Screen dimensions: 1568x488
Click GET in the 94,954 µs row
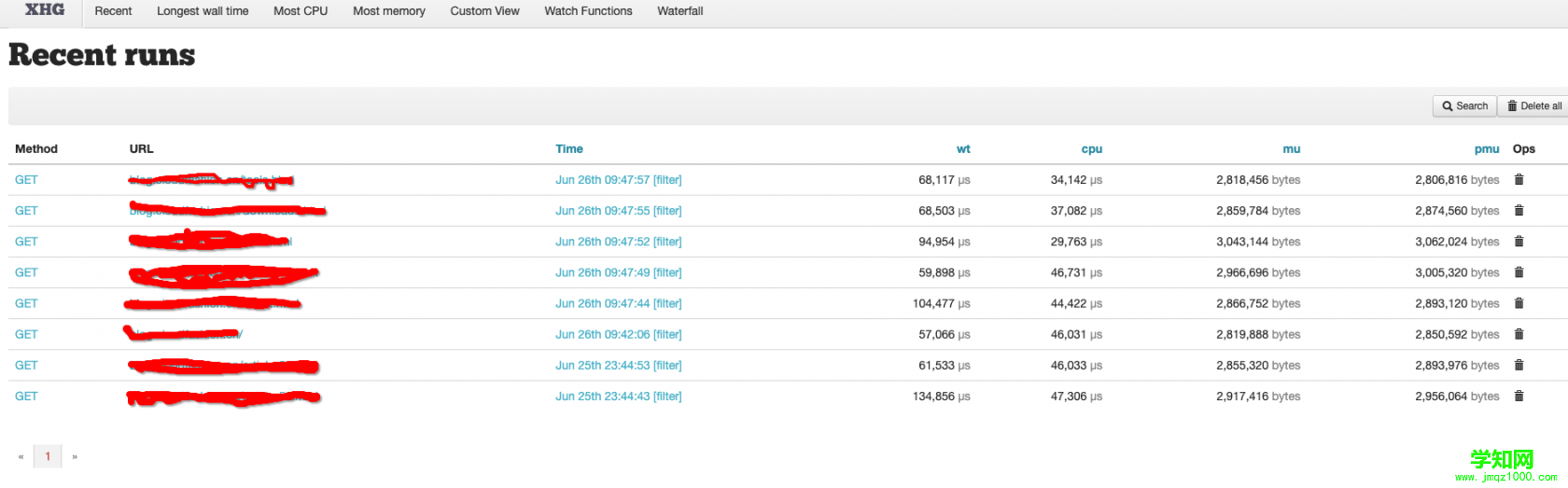(26, 241)
